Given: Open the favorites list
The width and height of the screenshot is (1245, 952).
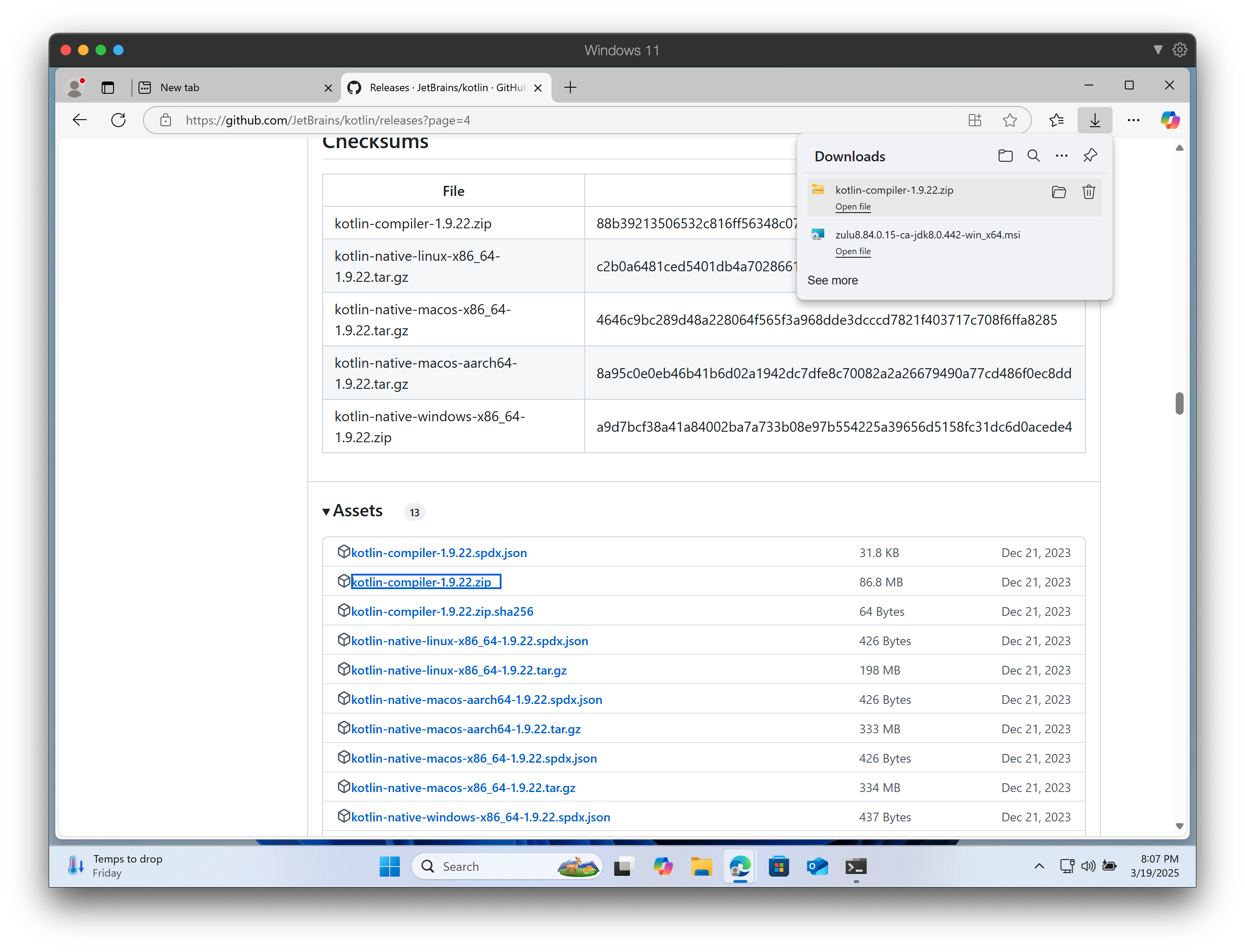Looking at the screenshot, I should (1056, 120).
